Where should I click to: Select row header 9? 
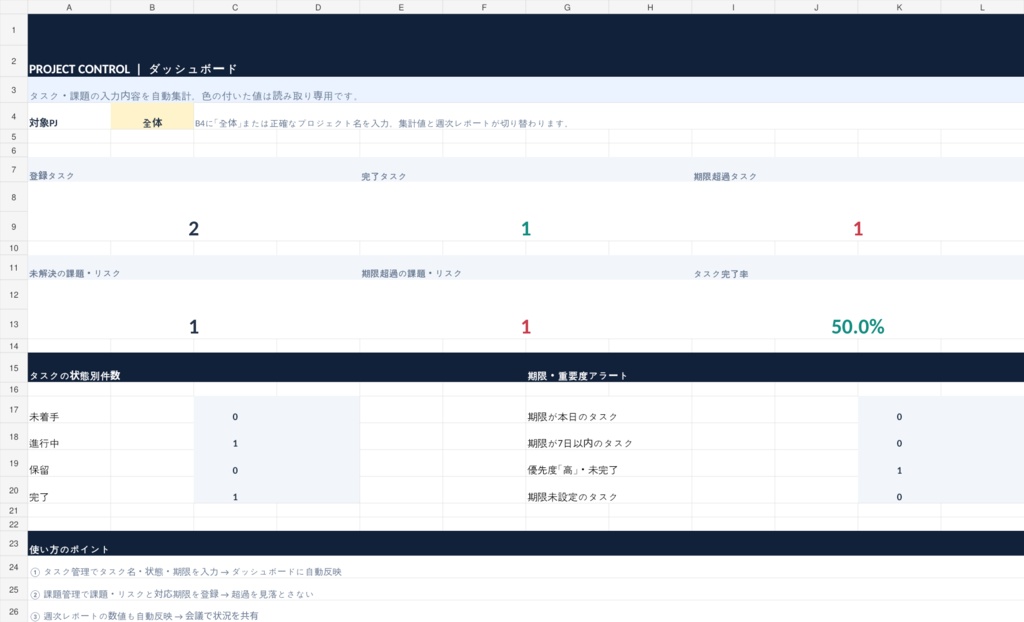click(x=14, y=227)
